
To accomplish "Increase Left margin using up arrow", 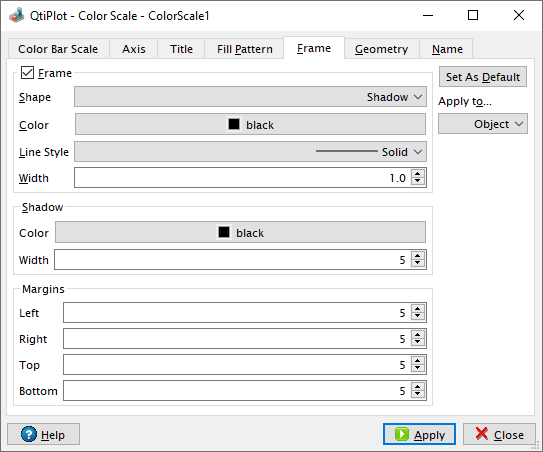I will point(418,309).
